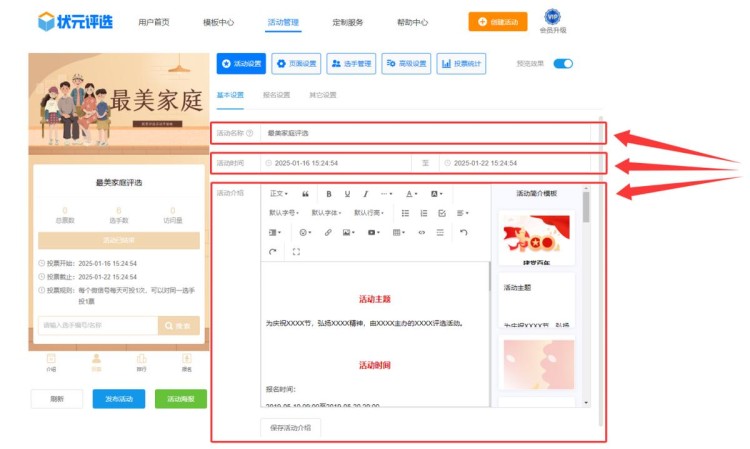The image size is (750, 449).
Task: Expand the 默认字号 font size dropdown
Action: pos(286,213)
